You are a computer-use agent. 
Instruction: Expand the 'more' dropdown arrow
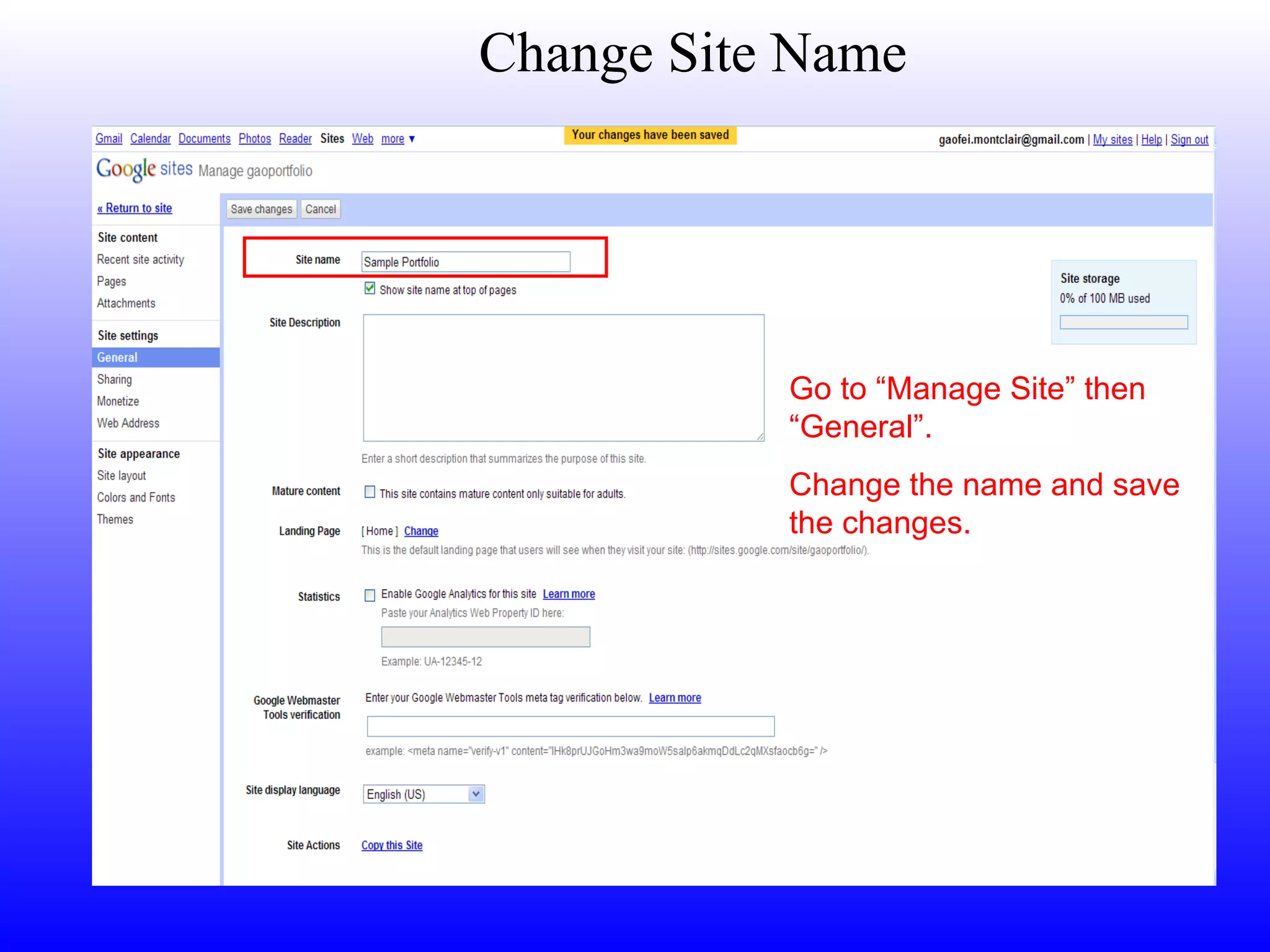pyautogui.click(x=412, y=139)
